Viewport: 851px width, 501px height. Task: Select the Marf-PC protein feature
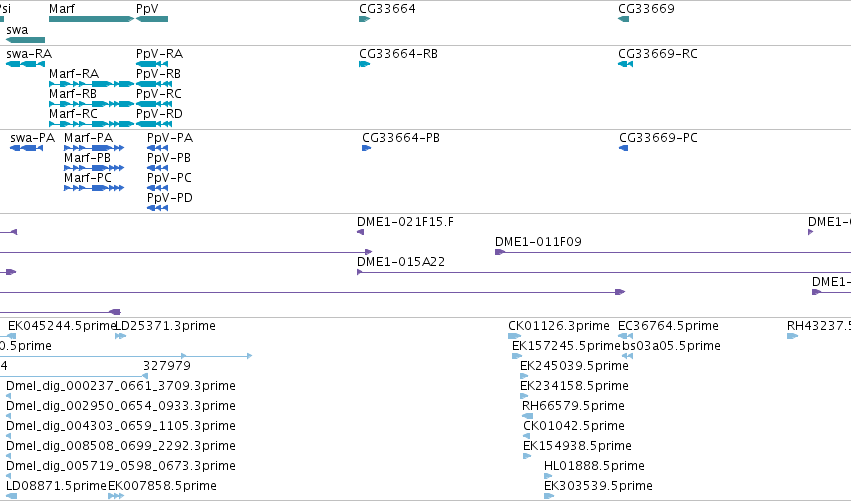coord(94,188)
